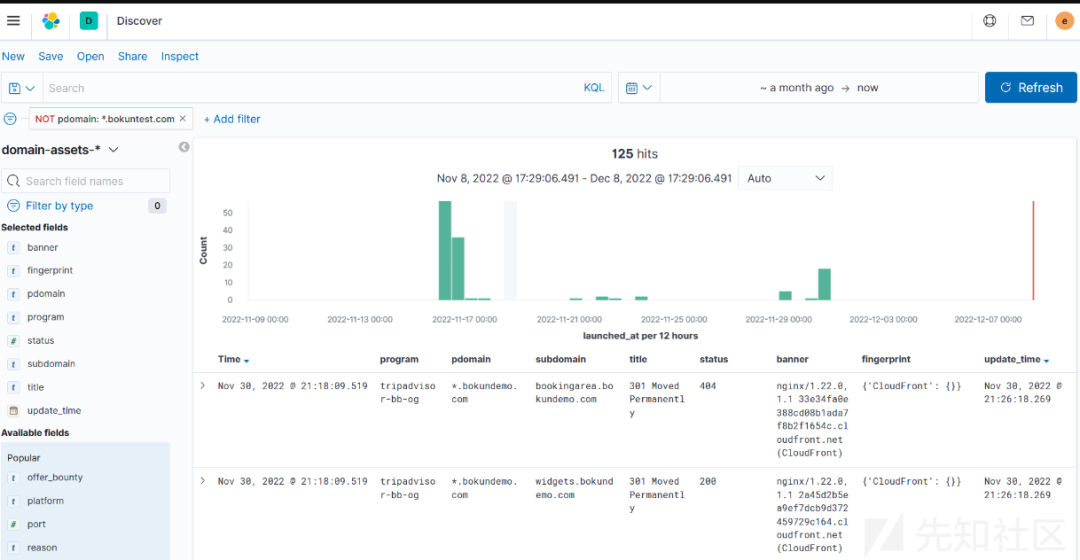The height and width of the screenshot is (560, 1080).
Task: Open the newsfeed mail icon
Action: [x=1027, y=21]
